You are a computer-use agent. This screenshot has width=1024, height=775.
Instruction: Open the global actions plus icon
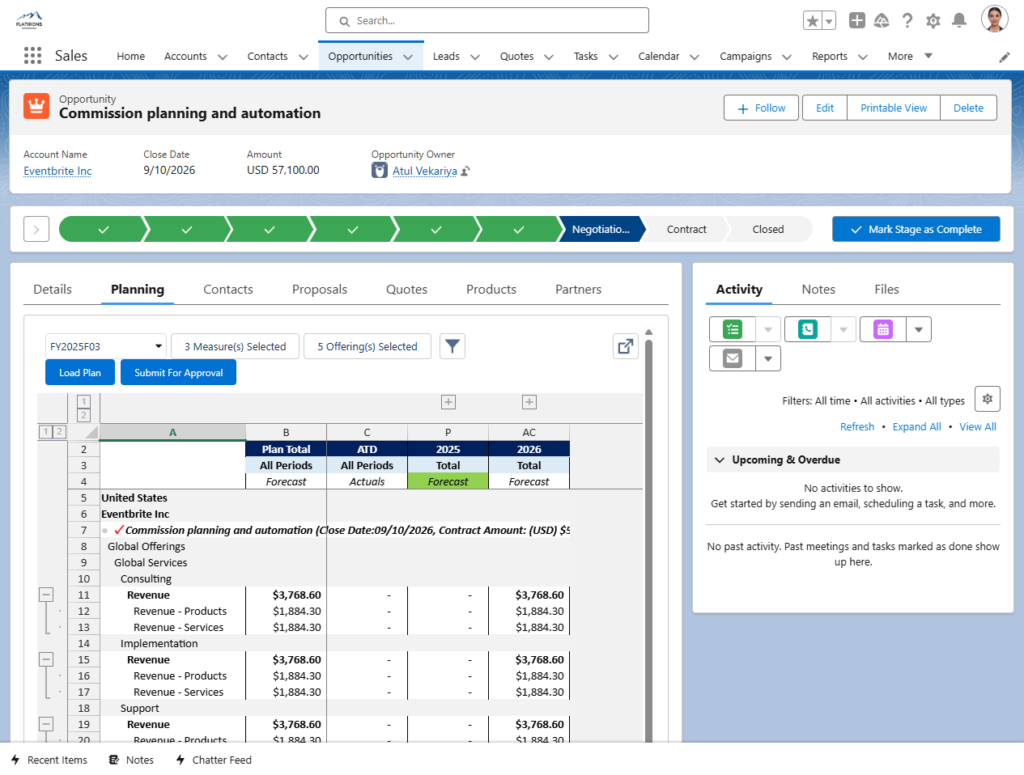[857, 21]
